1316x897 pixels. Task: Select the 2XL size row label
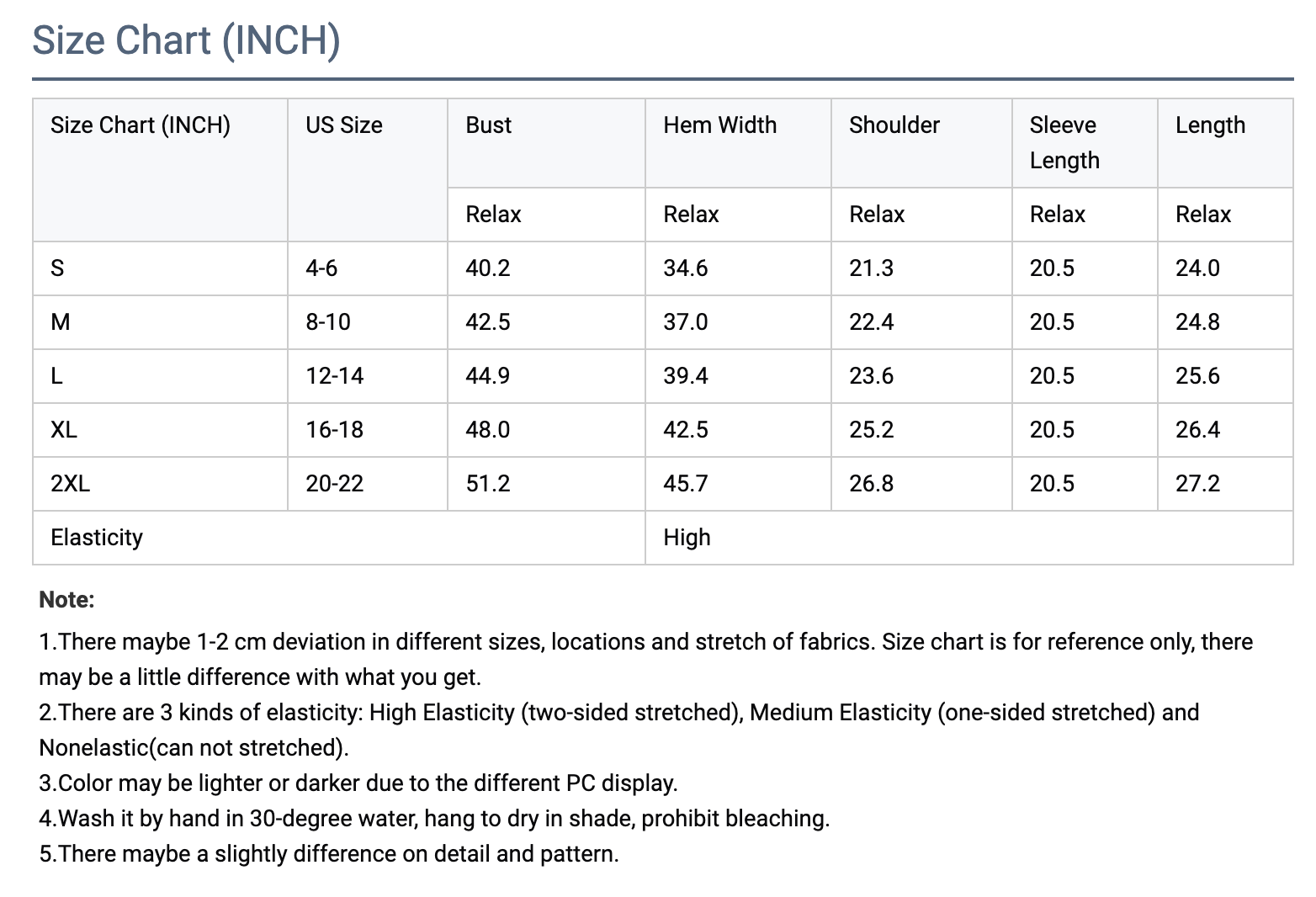[70, 484]
